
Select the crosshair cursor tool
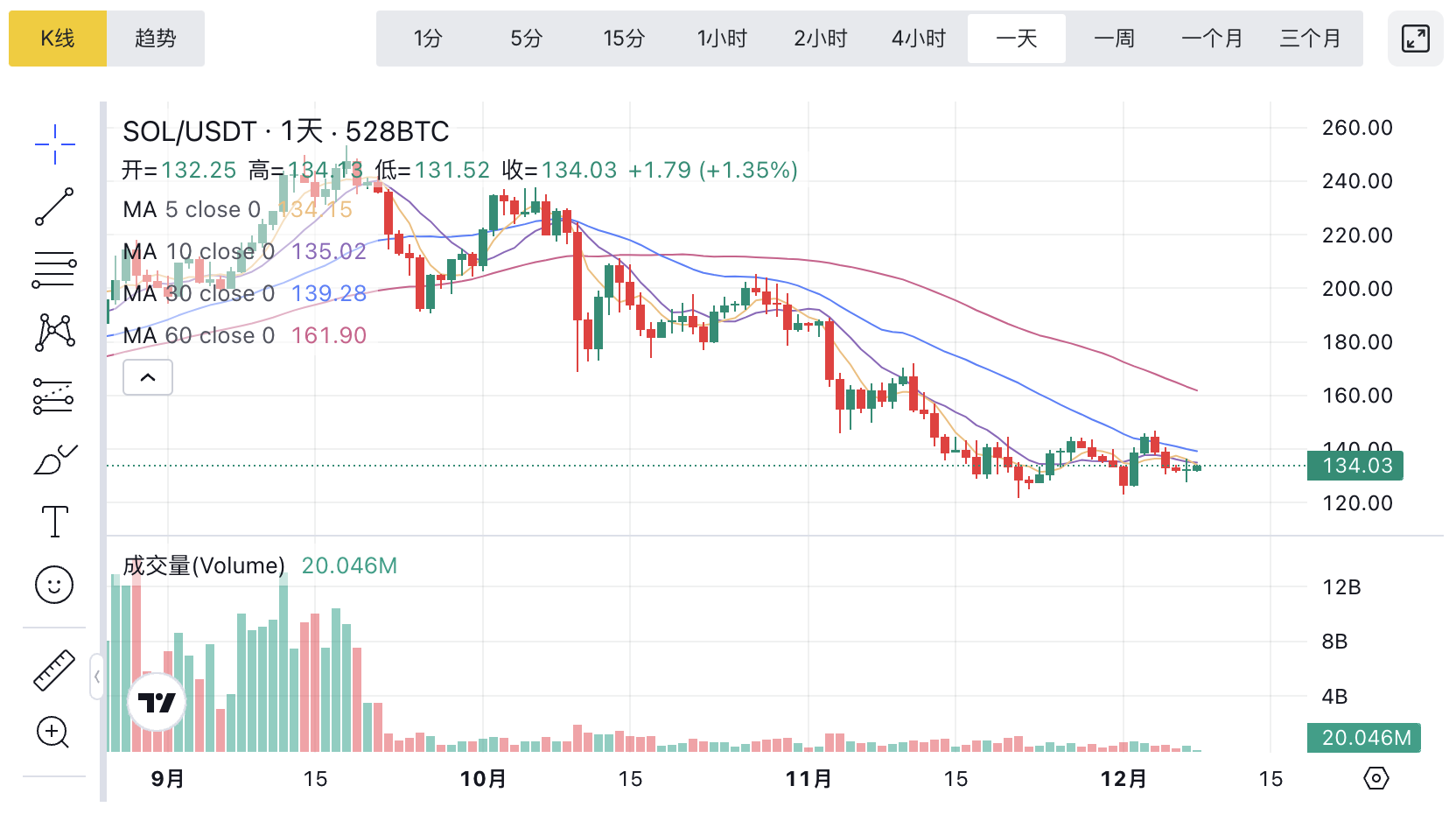click(54, 144)
